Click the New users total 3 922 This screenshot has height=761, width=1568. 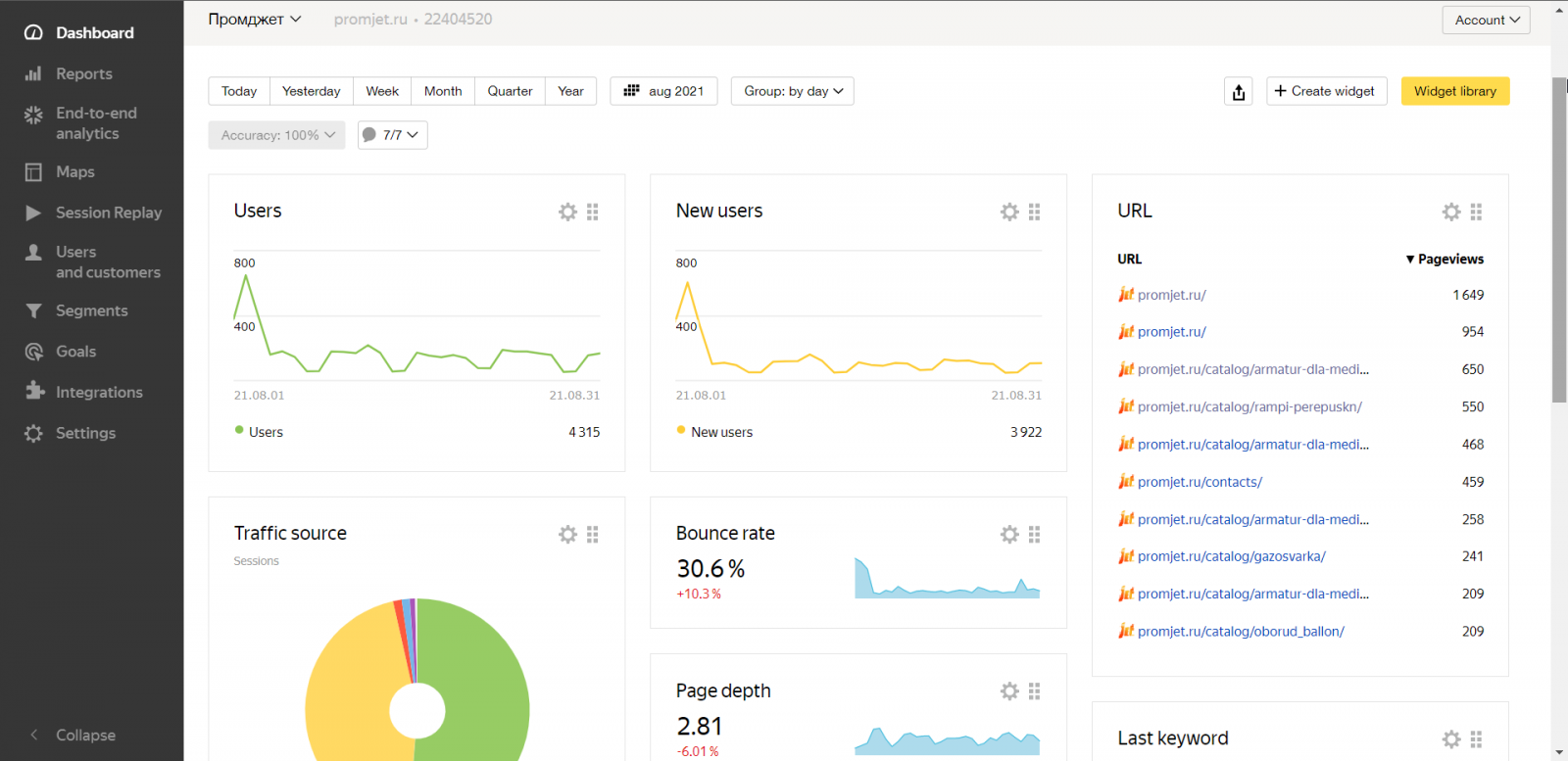coord(1026,432)
